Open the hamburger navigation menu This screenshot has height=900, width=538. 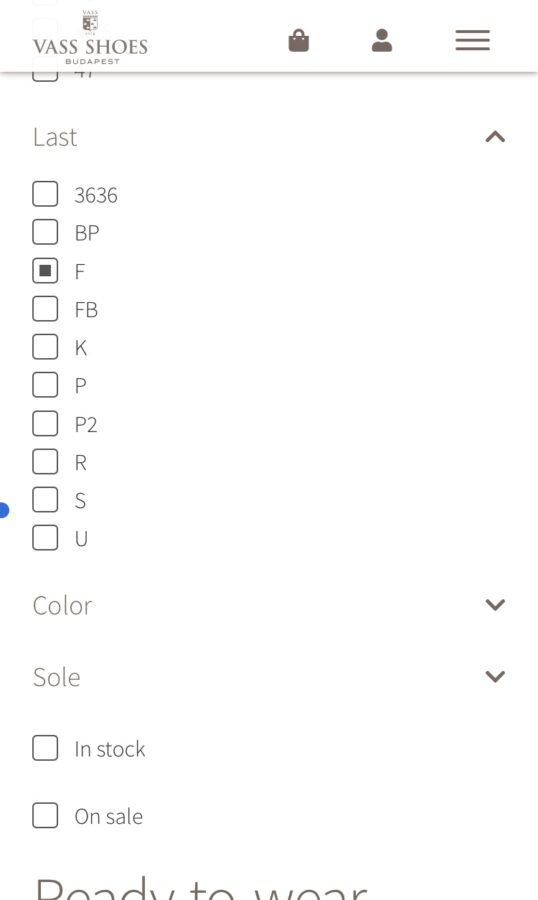(x=473, y=40)
